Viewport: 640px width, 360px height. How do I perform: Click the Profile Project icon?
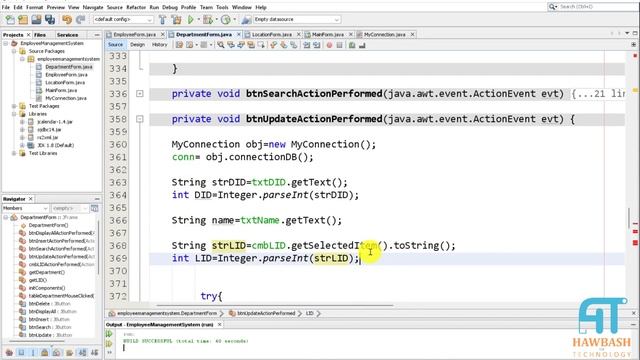(225, 20)
